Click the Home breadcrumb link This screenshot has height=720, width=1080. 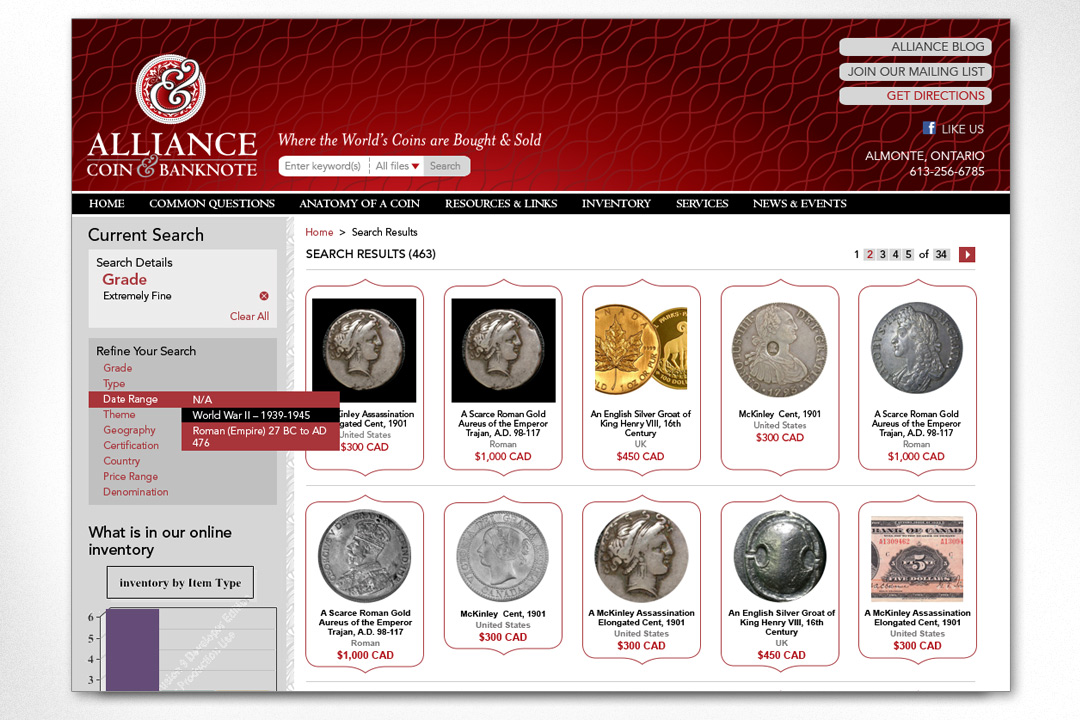[x=319, y=232]
